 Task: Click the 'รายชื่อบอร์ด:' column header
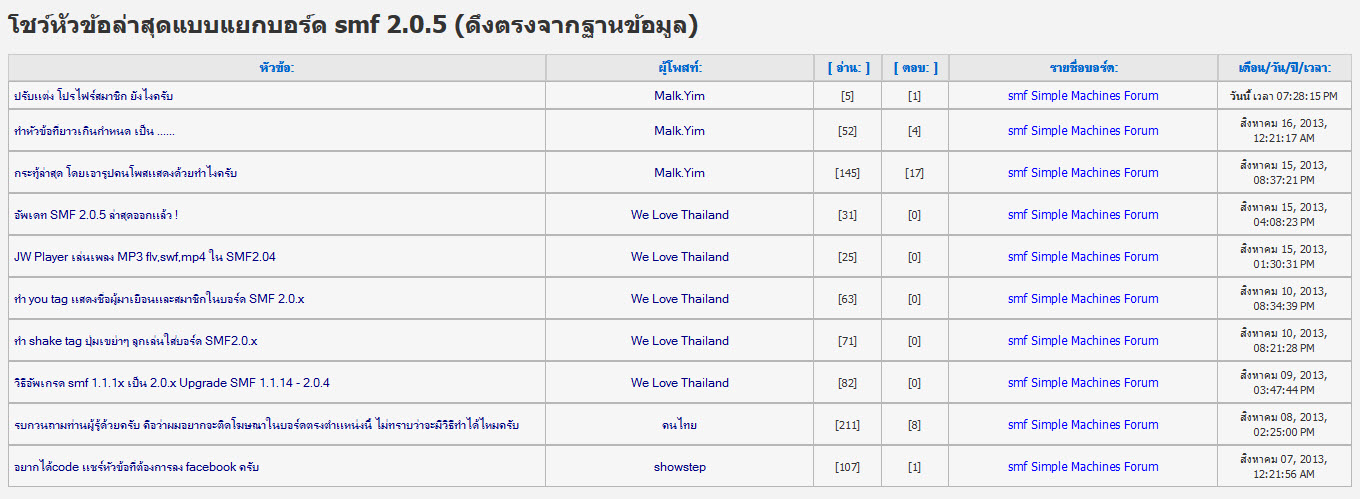[1083, 68]
